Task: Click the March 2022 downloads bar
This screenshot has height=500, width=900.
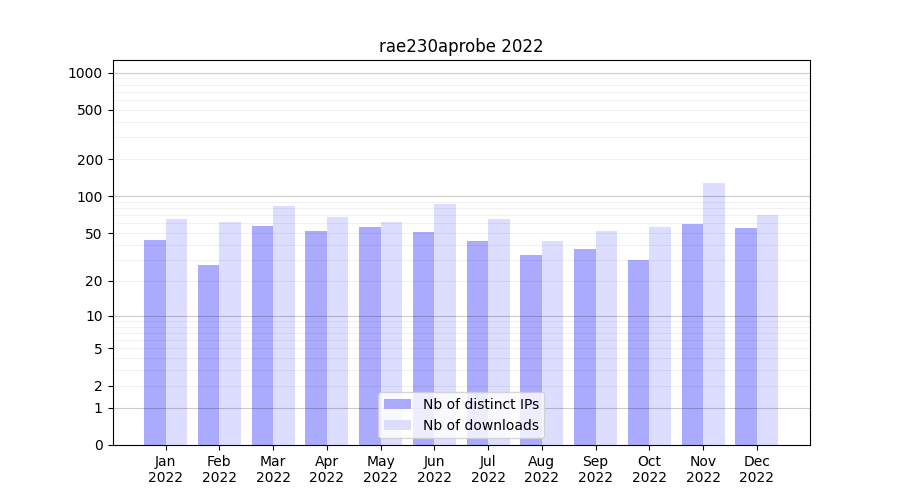Action: coord(284,325)
